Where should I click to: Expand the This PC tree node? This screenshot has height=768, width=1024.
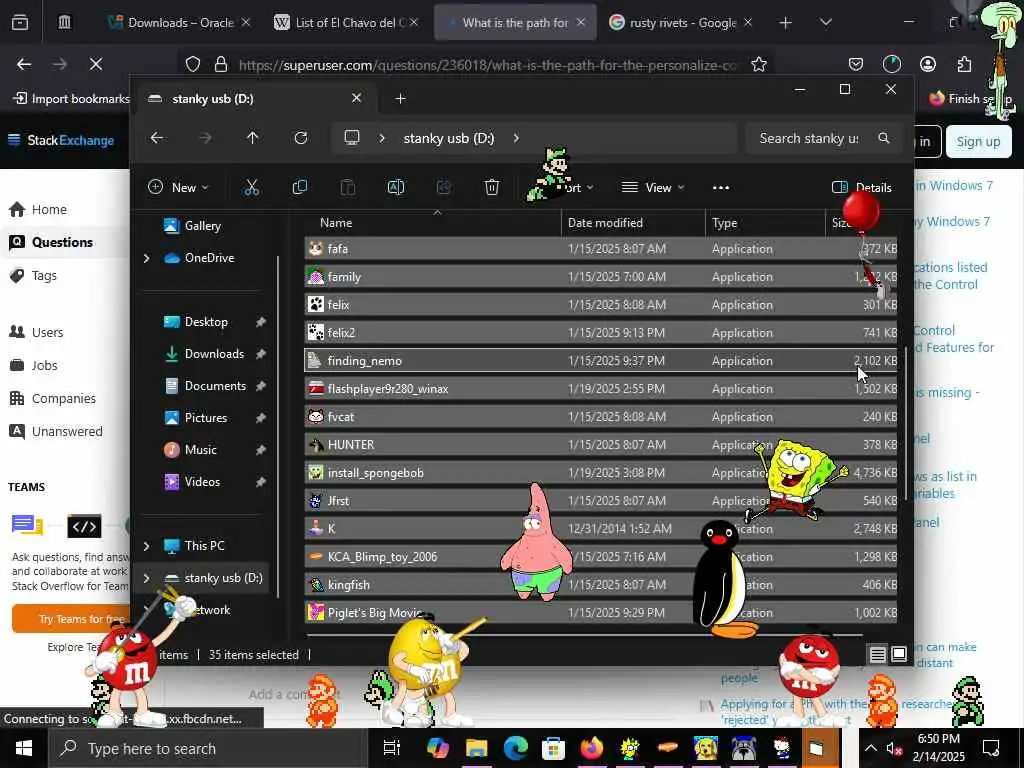(146, 546)
